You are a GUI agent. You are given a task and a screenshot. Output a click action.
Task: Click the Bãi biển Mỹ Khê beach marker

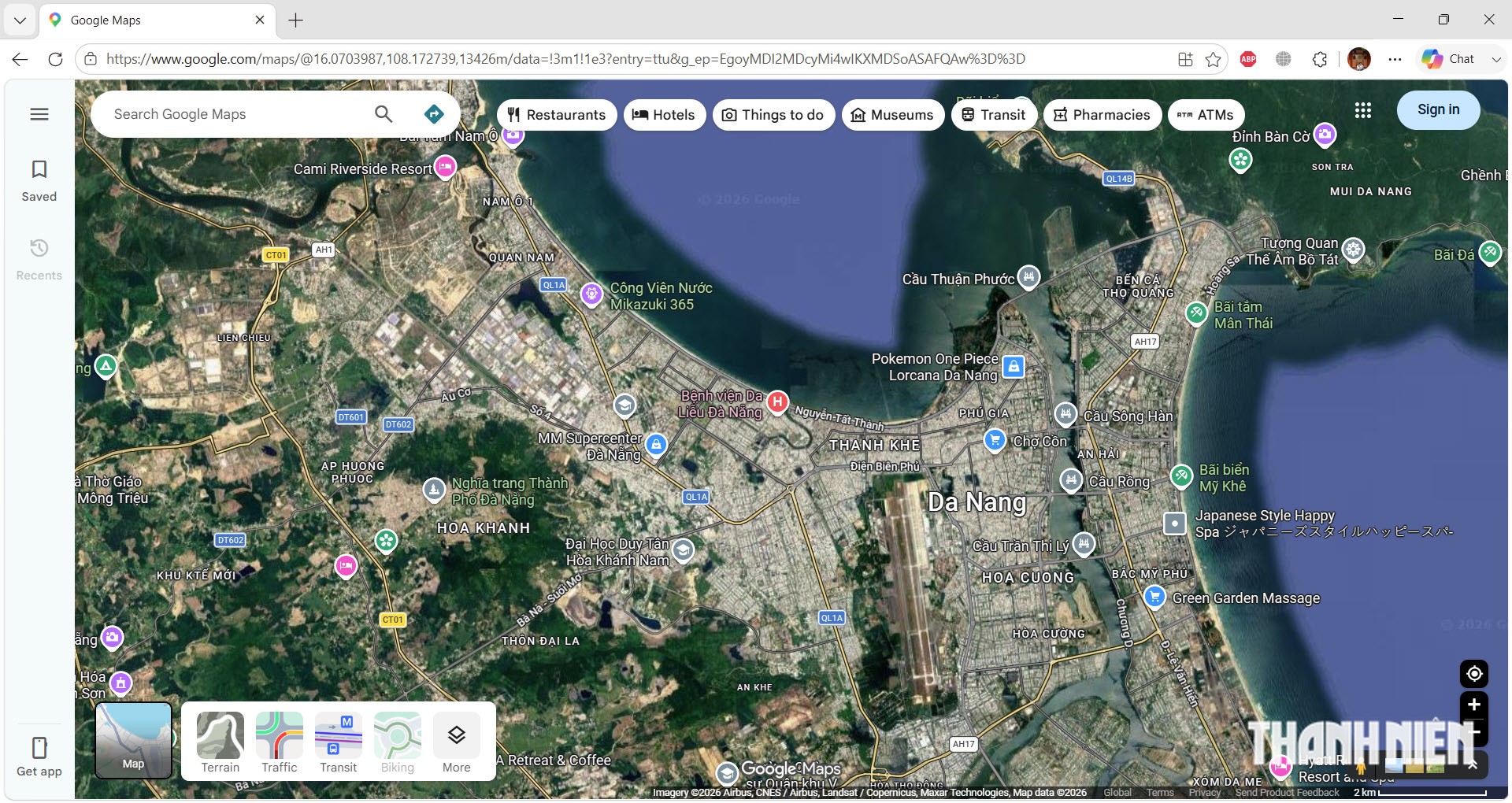coord(1181,476)
